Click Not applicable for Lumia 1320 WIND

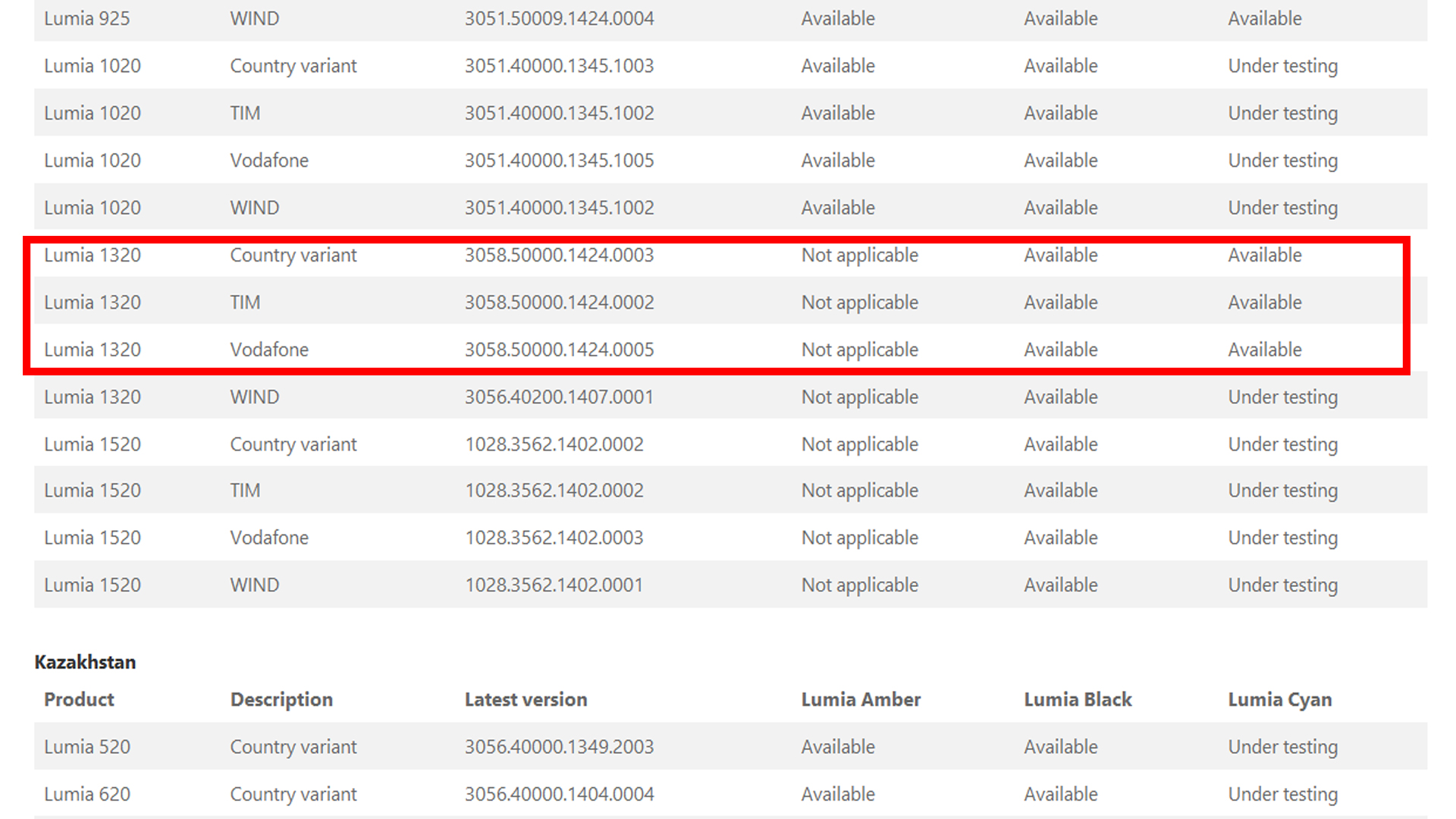point(859,397)
